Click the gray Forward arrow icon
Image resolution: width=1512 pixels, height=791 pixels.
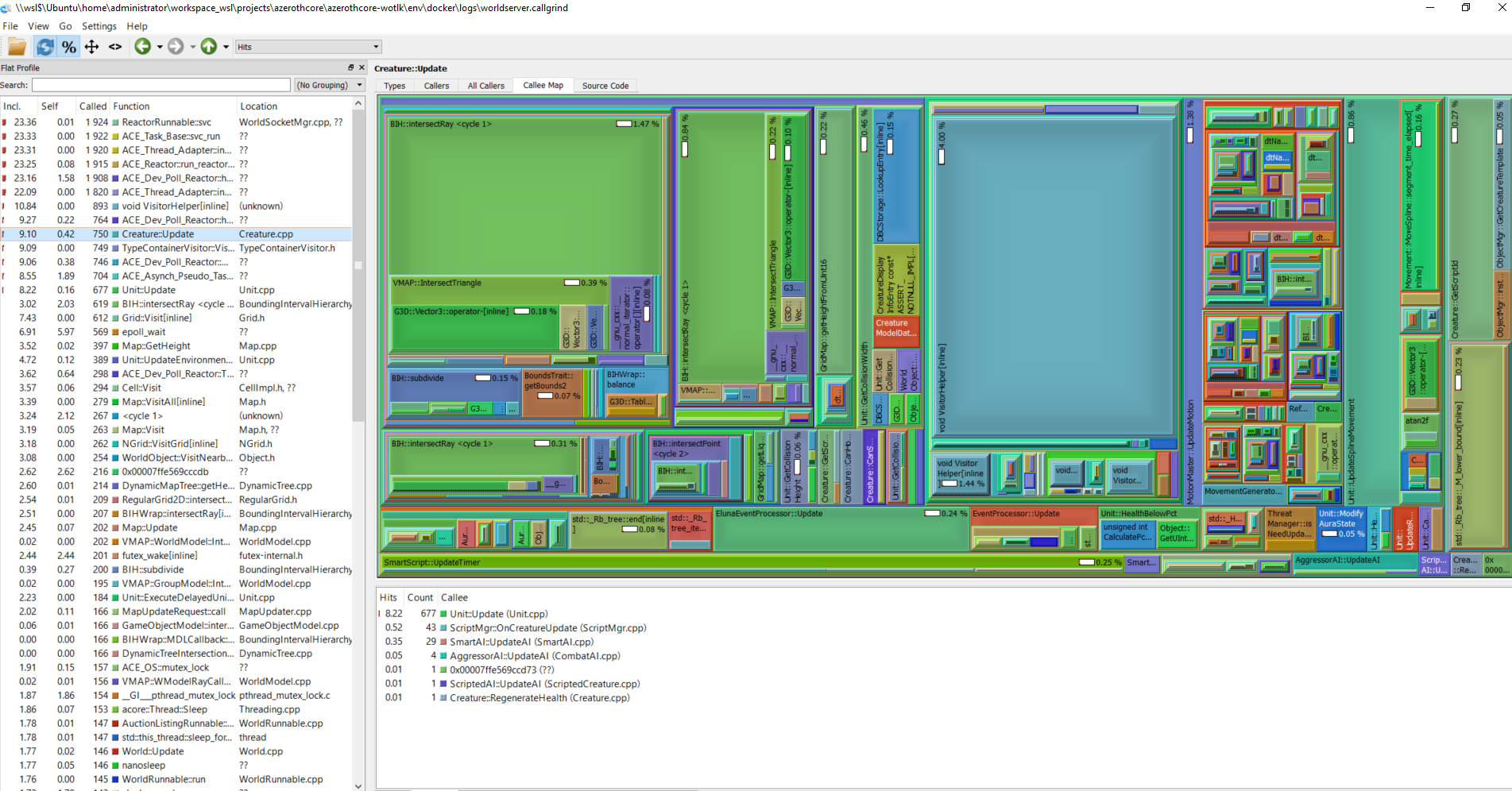point(176,47)
